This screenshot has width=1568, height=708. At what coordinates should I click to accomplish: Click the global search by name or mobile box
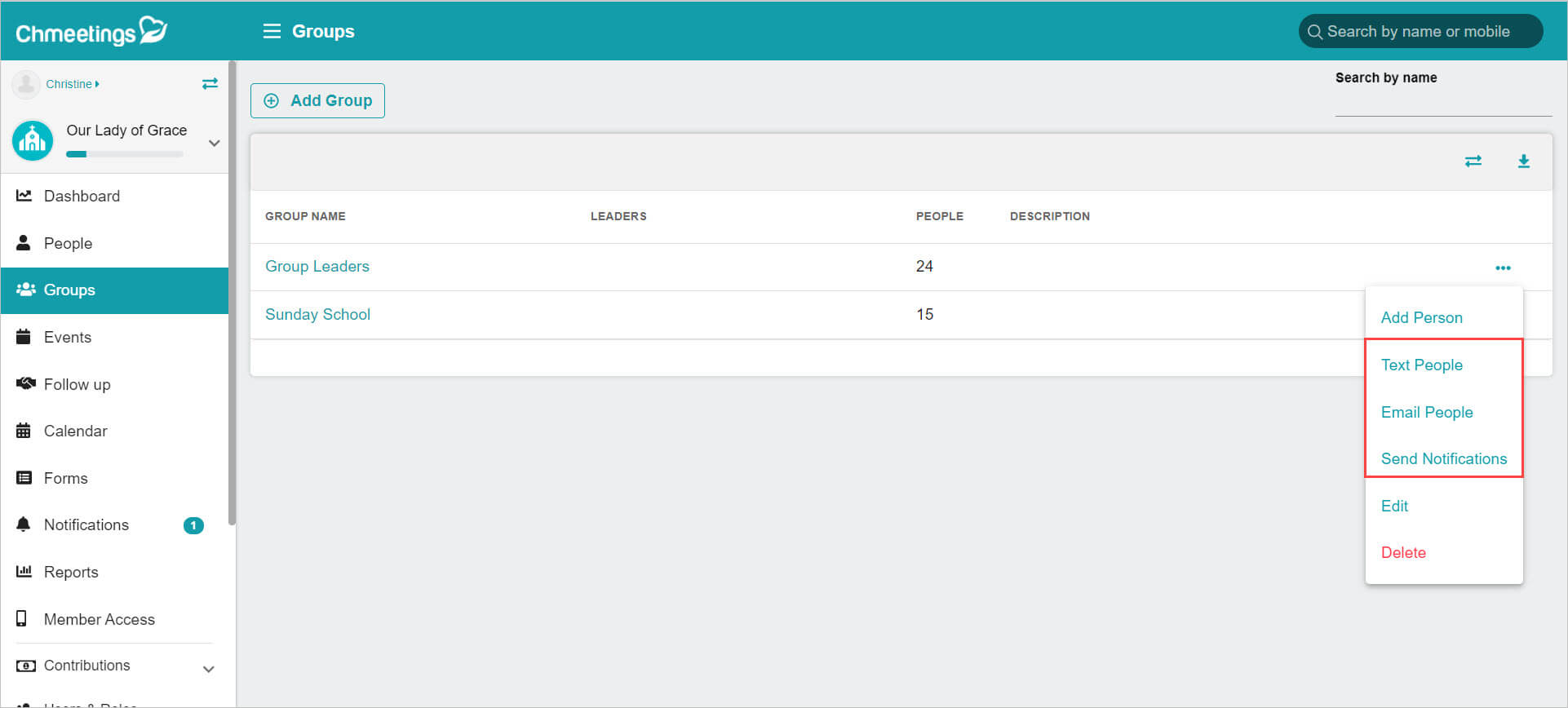(x=1420, y=31)
